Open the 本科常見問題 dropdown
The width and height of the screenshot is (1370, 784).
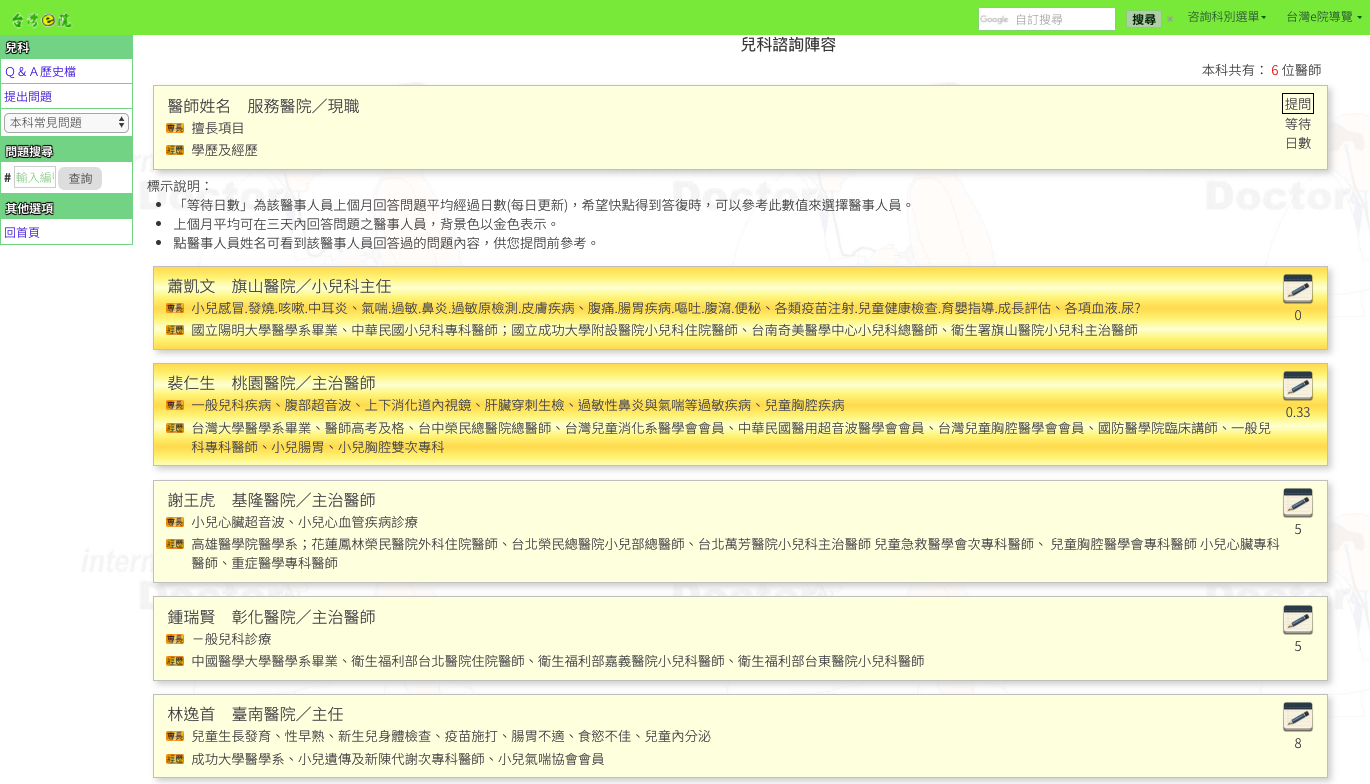[x=66, y=123]
